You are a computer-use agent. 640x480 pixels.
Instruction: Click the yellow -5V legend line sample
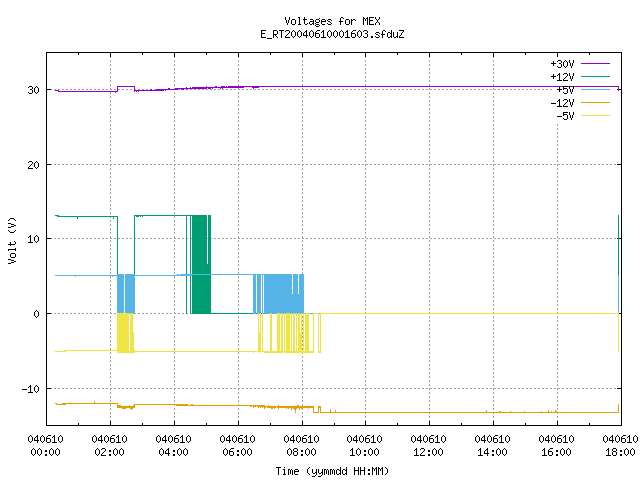click(595, 116)
